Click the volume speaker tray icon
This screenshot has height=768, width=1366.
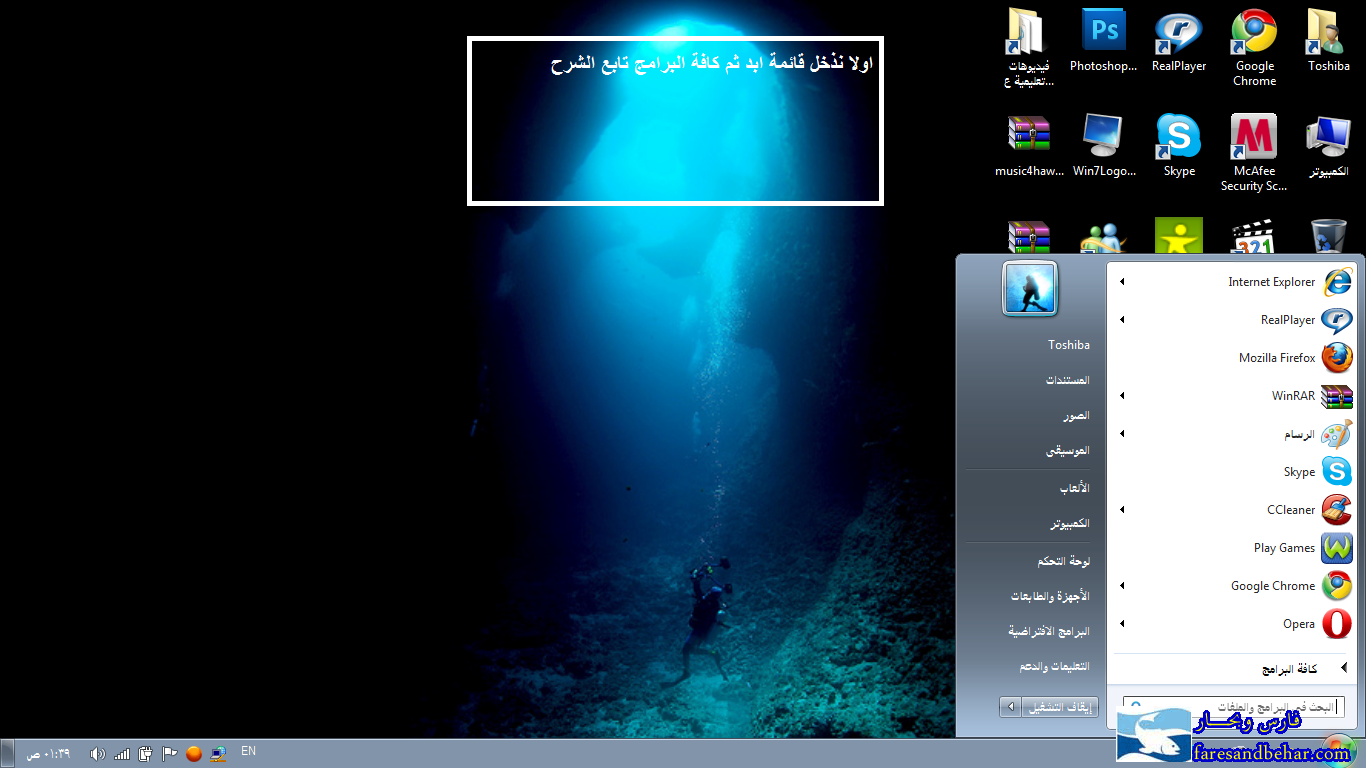pos(97,753)
